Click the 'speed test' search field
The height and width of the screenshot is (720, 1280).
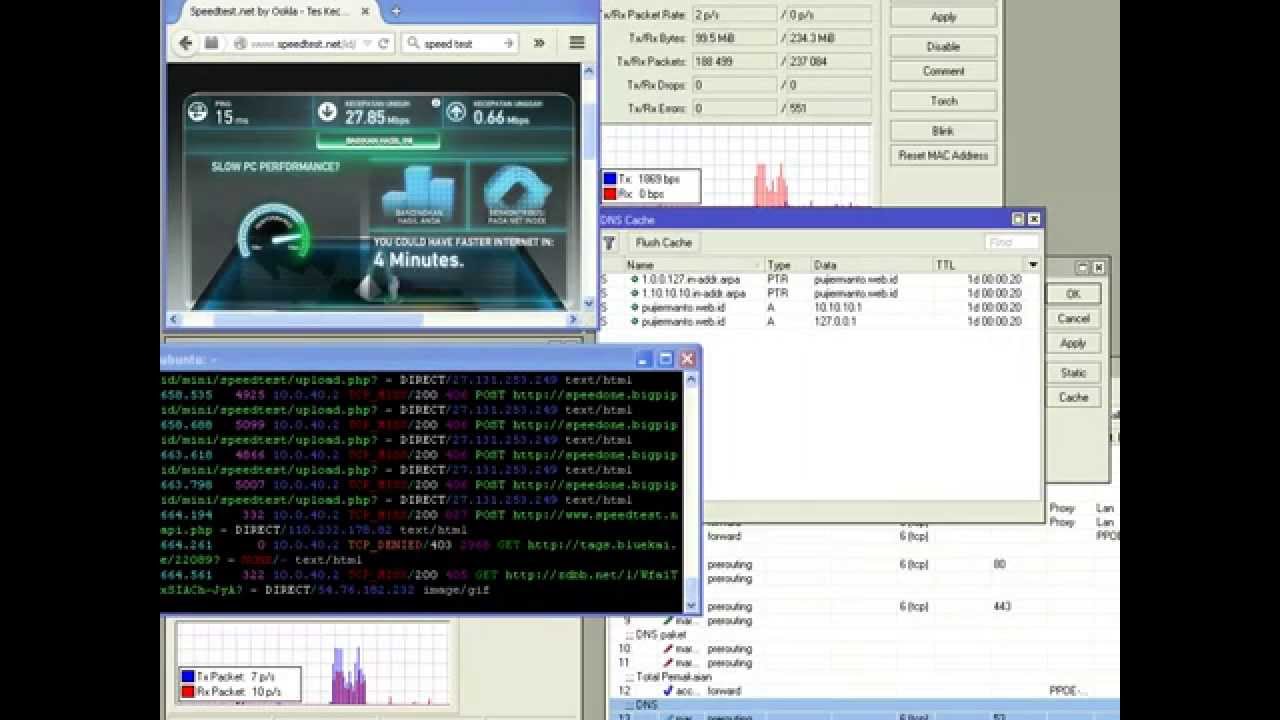[459, 44]
